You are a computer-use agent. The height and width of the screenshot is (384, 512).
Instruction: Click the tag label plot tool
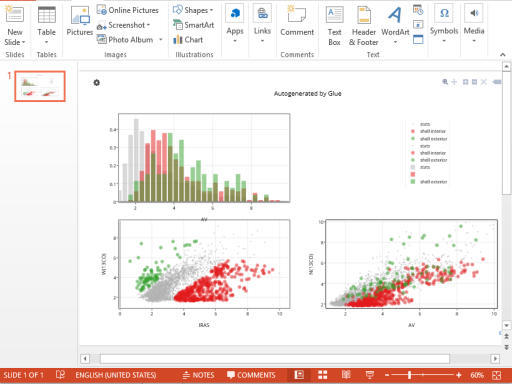[497, 82]
